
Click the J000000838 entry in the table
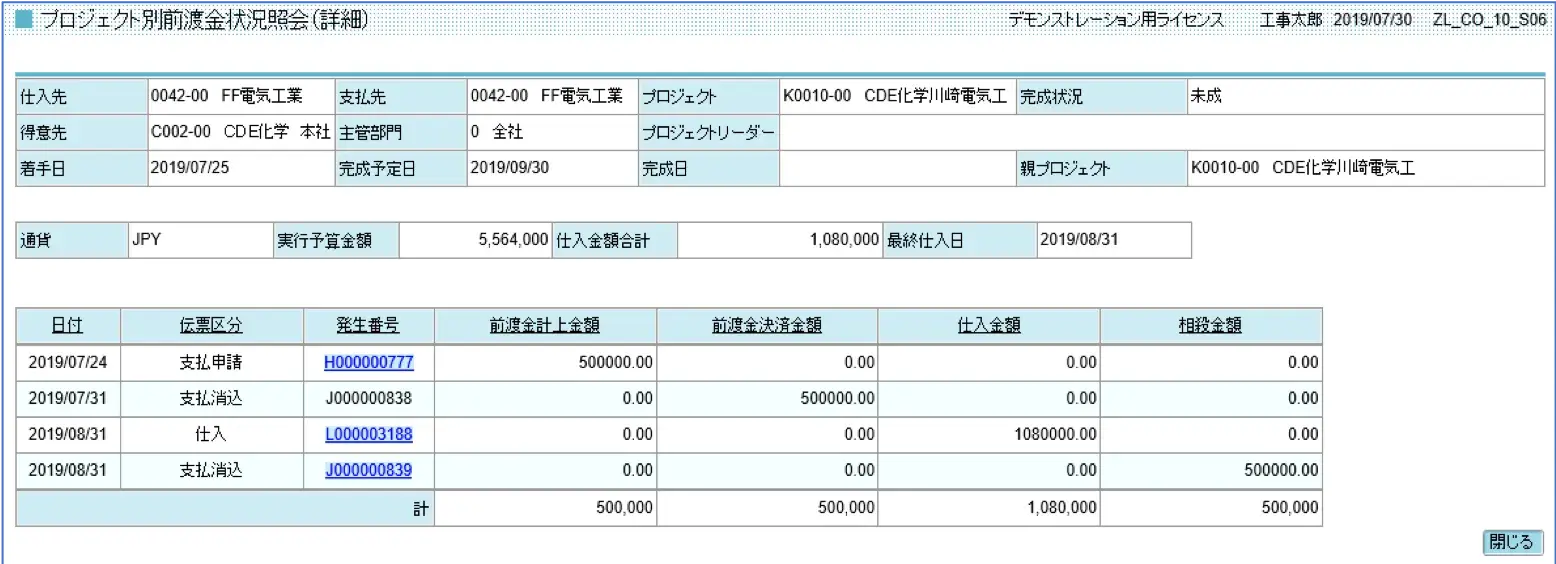tap(368, 398)
